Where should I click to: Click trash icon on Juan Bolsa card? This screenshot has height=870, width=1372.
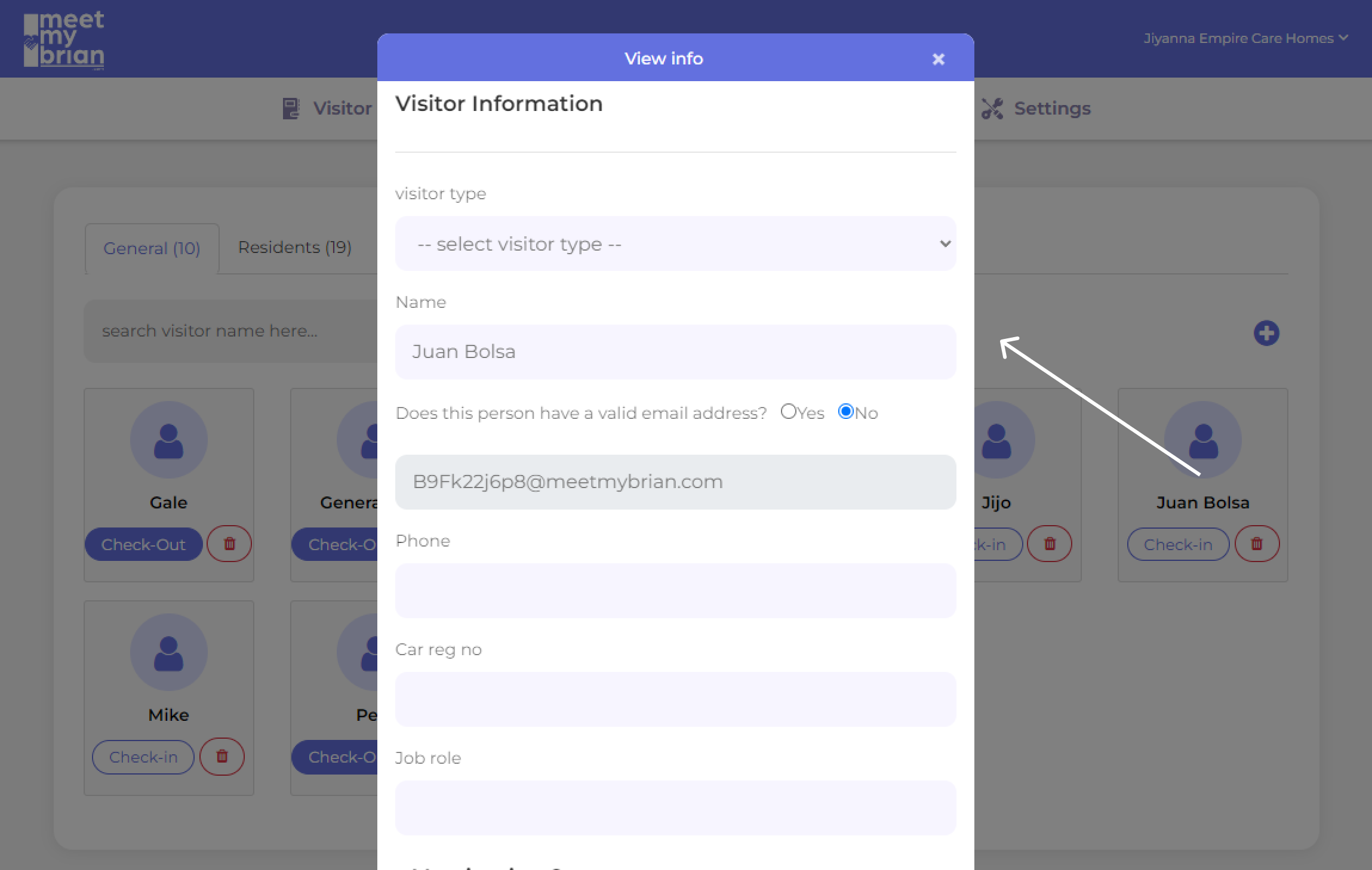[x=1256, y=544]
